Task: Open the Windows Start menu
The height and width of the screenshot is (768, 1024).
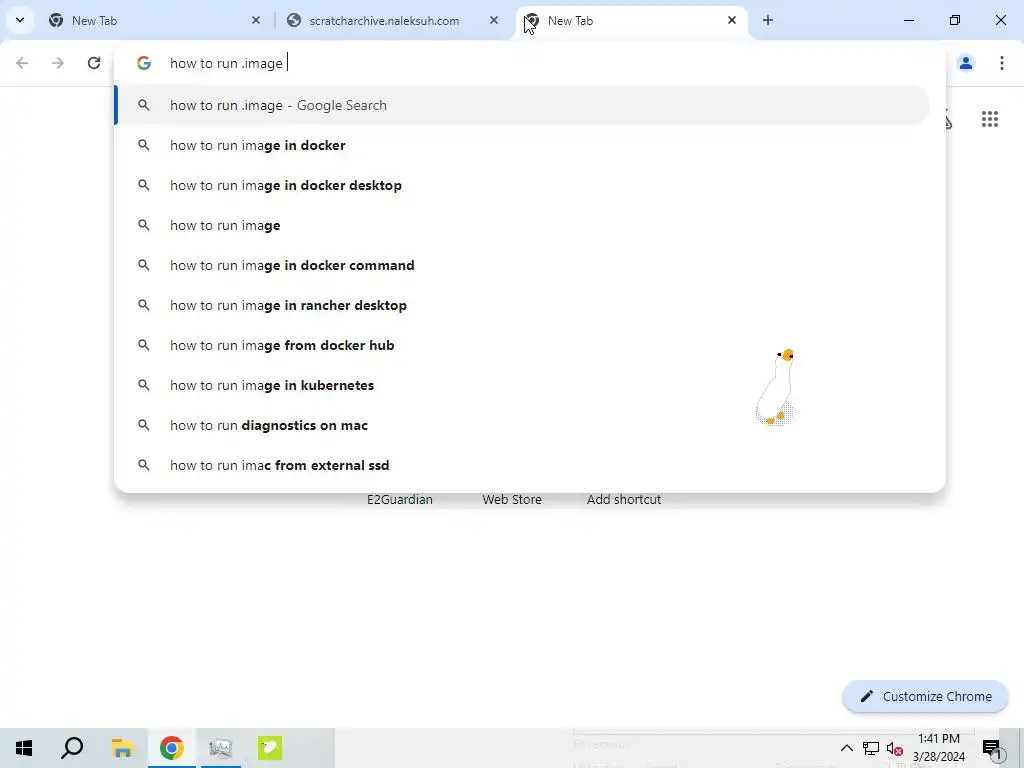Action: point(24,748)
